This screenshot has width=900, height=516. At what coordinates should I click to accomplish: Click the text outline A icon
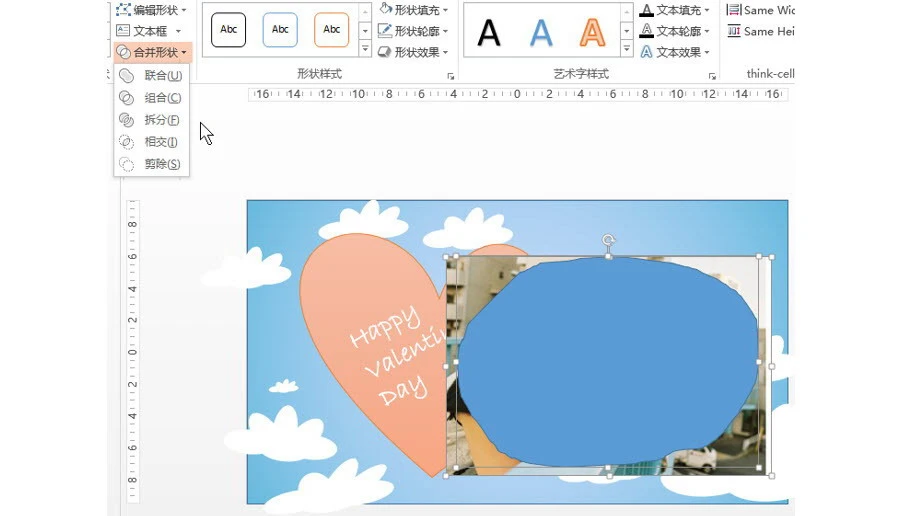646,30
